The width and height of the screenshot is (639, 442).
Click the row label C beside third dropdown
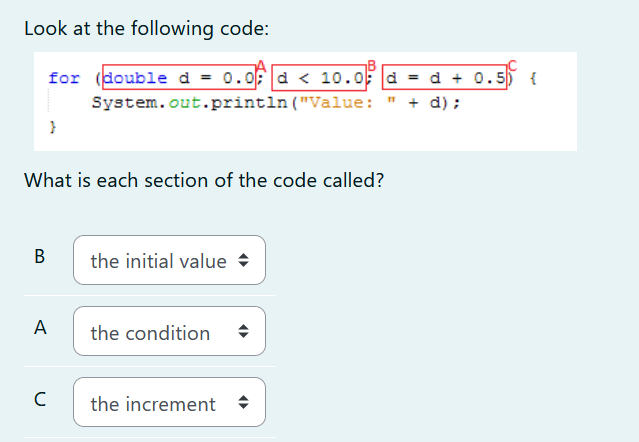(x=40, y=399)
